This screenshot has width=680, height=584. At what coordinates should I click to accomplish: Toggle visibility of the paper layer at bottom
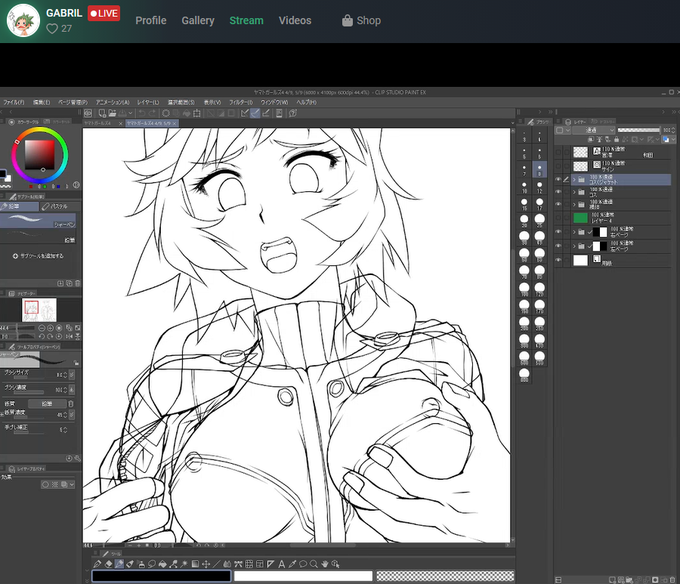click(559, 260)
